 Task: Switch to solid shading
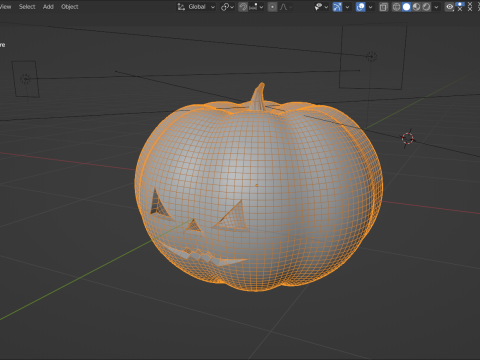click(406, 7)
